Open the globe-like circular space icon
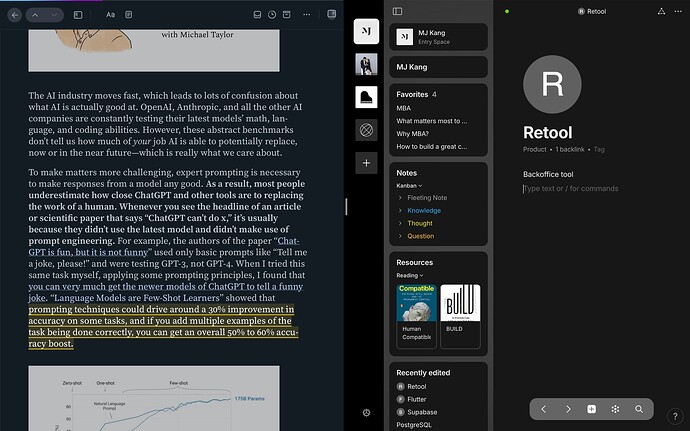690x431 pixels. coord(366,130)
